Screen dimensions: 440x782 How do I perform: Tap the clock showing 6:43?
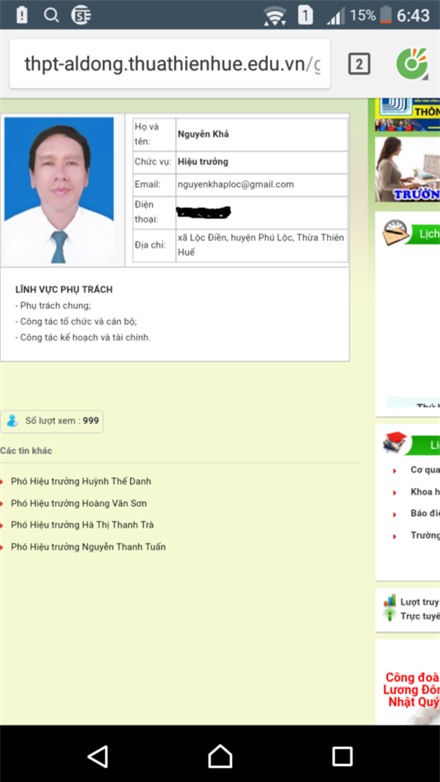pyautogui.click(x=413, y=15)
